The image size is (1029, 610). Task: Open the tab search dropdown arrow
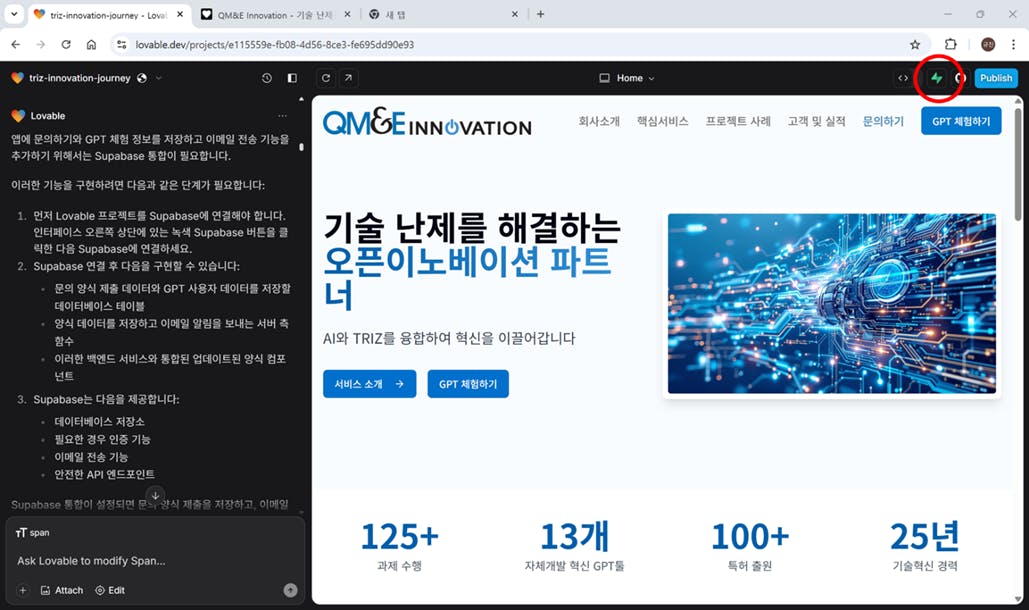(x=14, y=14)
